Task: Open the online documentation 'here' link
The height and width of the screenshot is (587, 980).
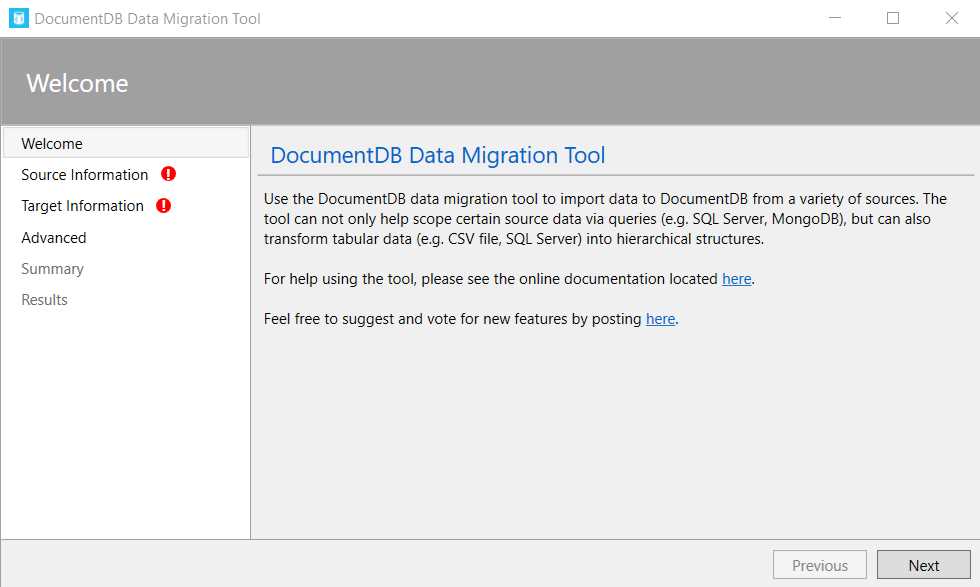Action: coord(737,279)
